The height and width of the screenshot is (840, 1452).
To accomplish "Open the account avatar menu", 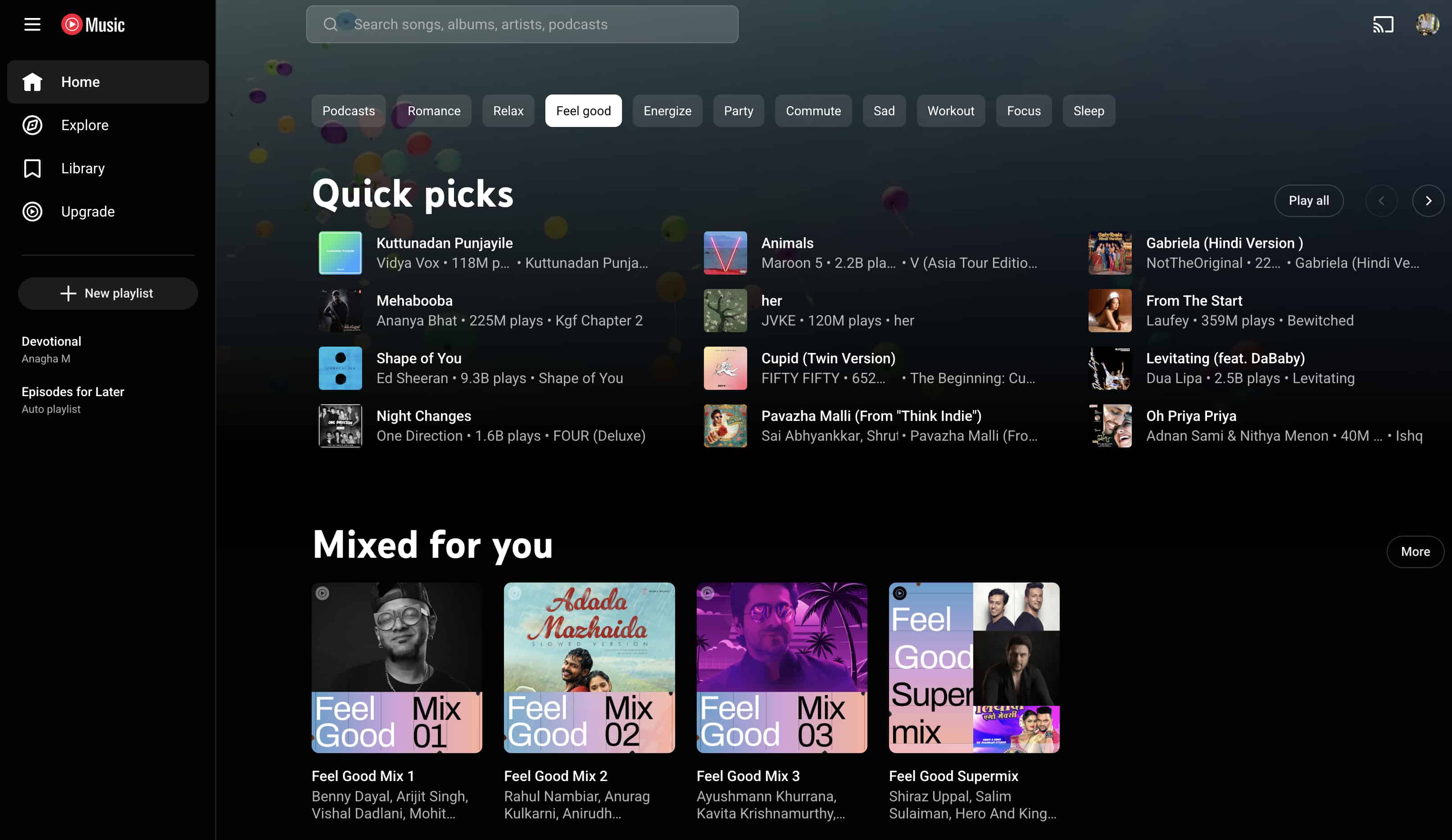I will click(1427, 24).
